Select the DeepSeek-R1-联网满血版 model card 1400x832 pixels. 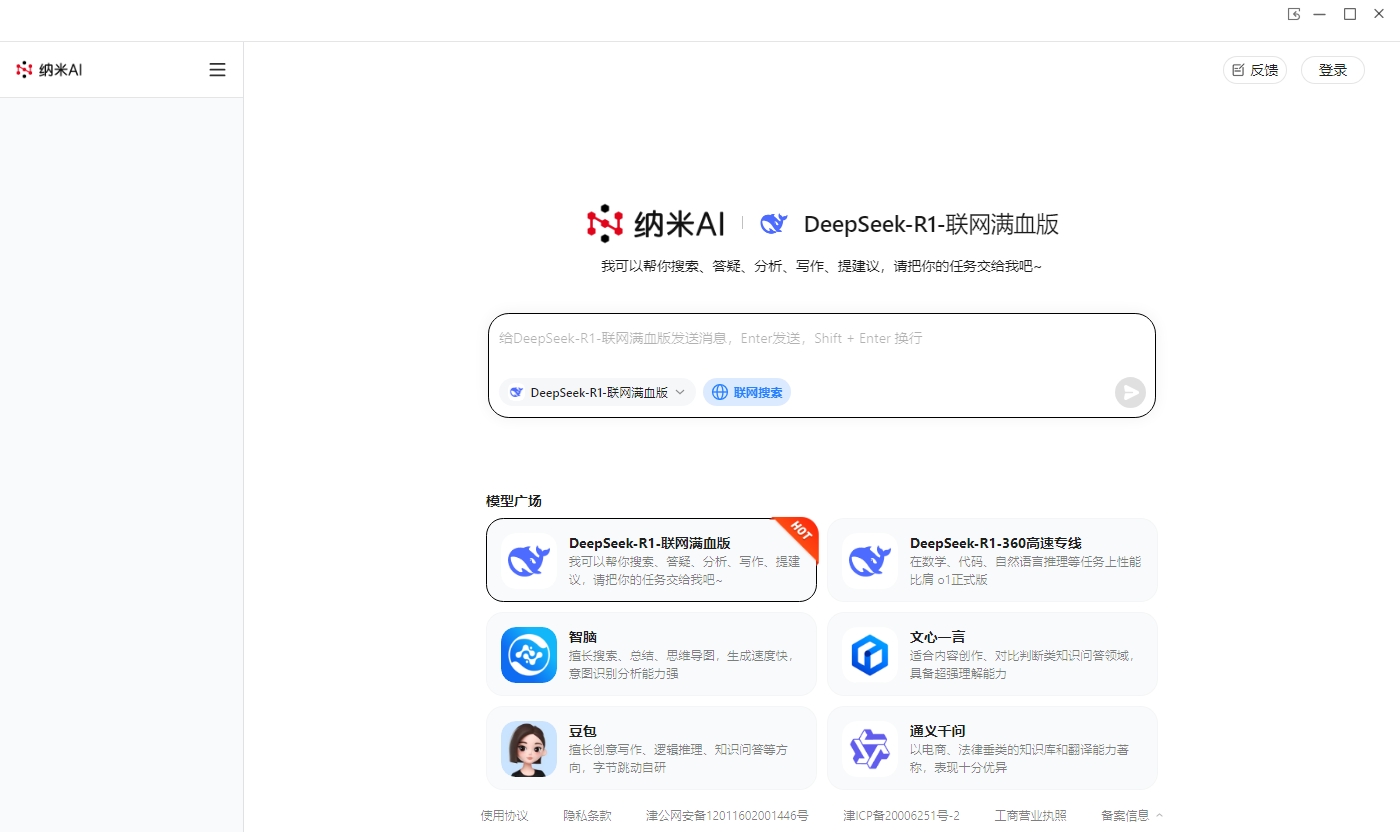coord(650,561)
